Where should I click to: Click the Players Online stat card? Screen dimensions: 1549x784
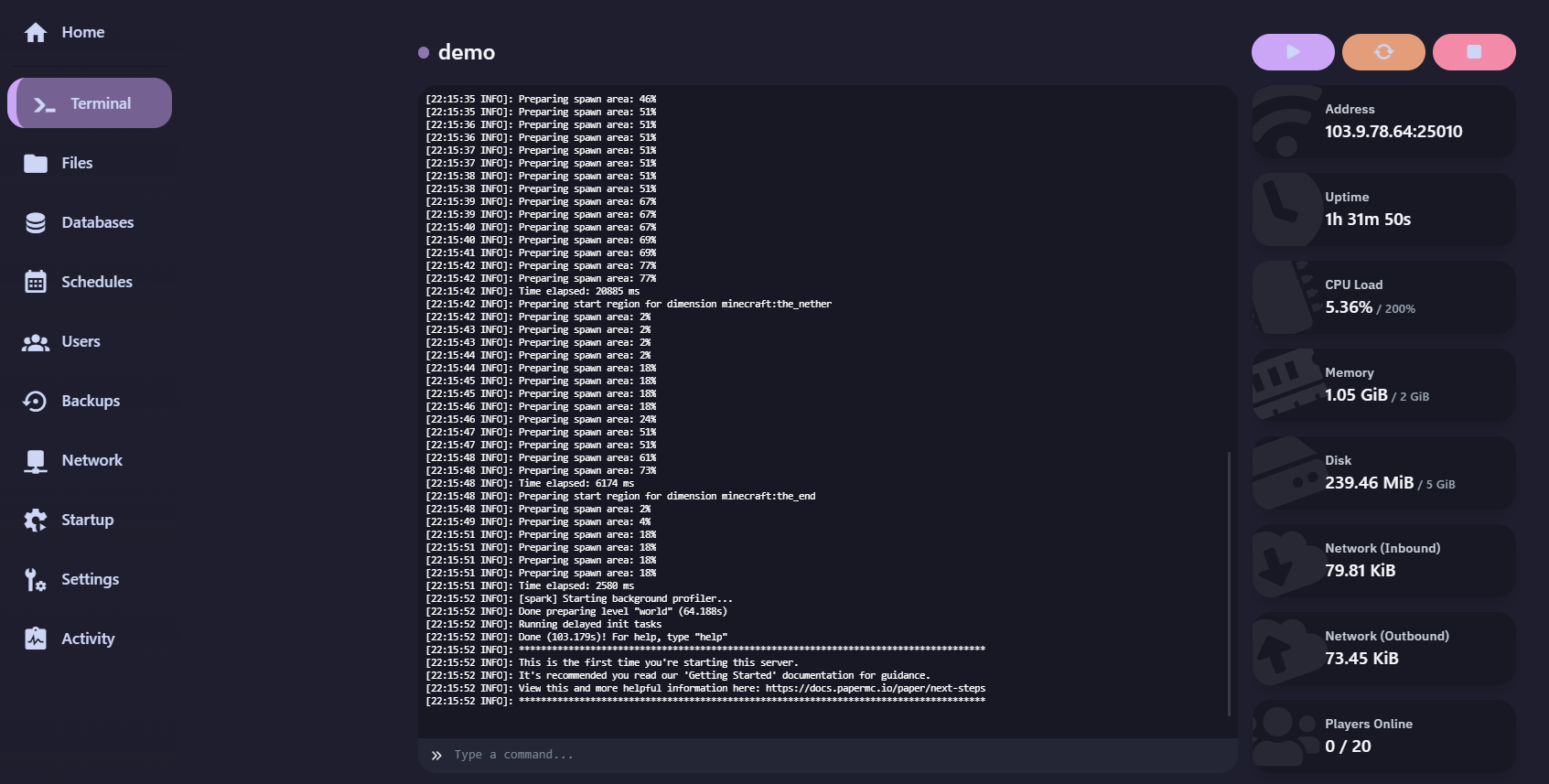coord(1383,736)
